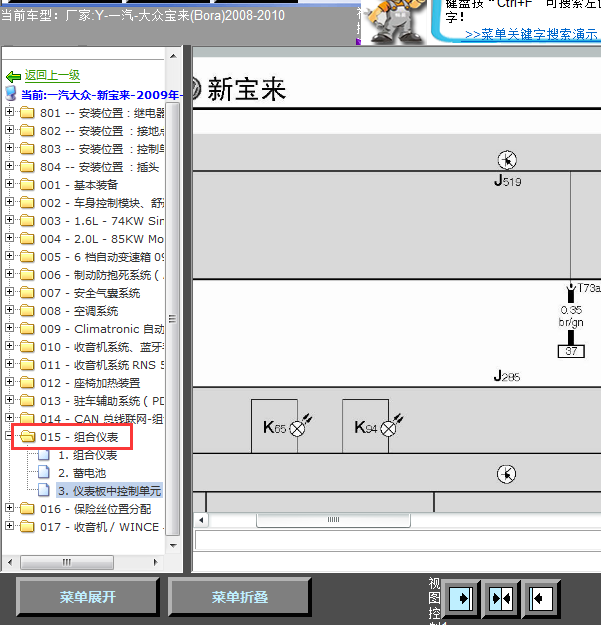The width and height of the screenshot is (601, 628).
Task: Click the folder icon beside 008 空调系统
Action: (x=27, y=311)
